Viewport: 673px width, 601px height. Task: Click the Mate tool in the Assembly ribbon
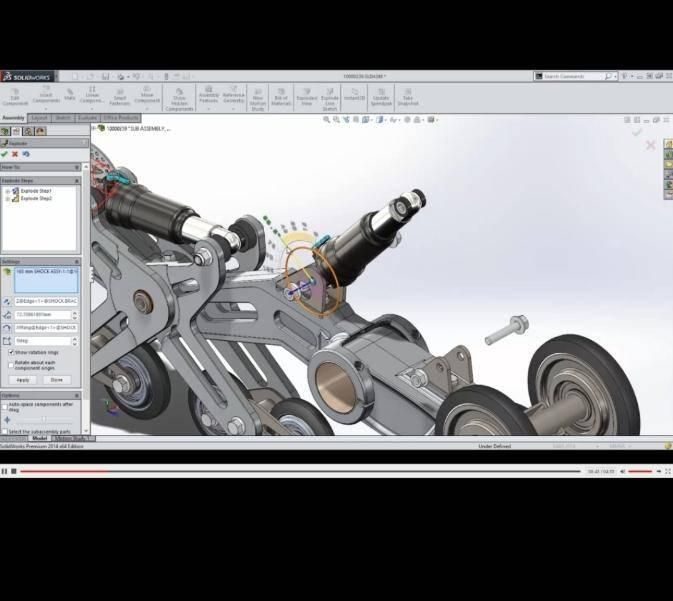pyautogui.click(x=70, y=95)
